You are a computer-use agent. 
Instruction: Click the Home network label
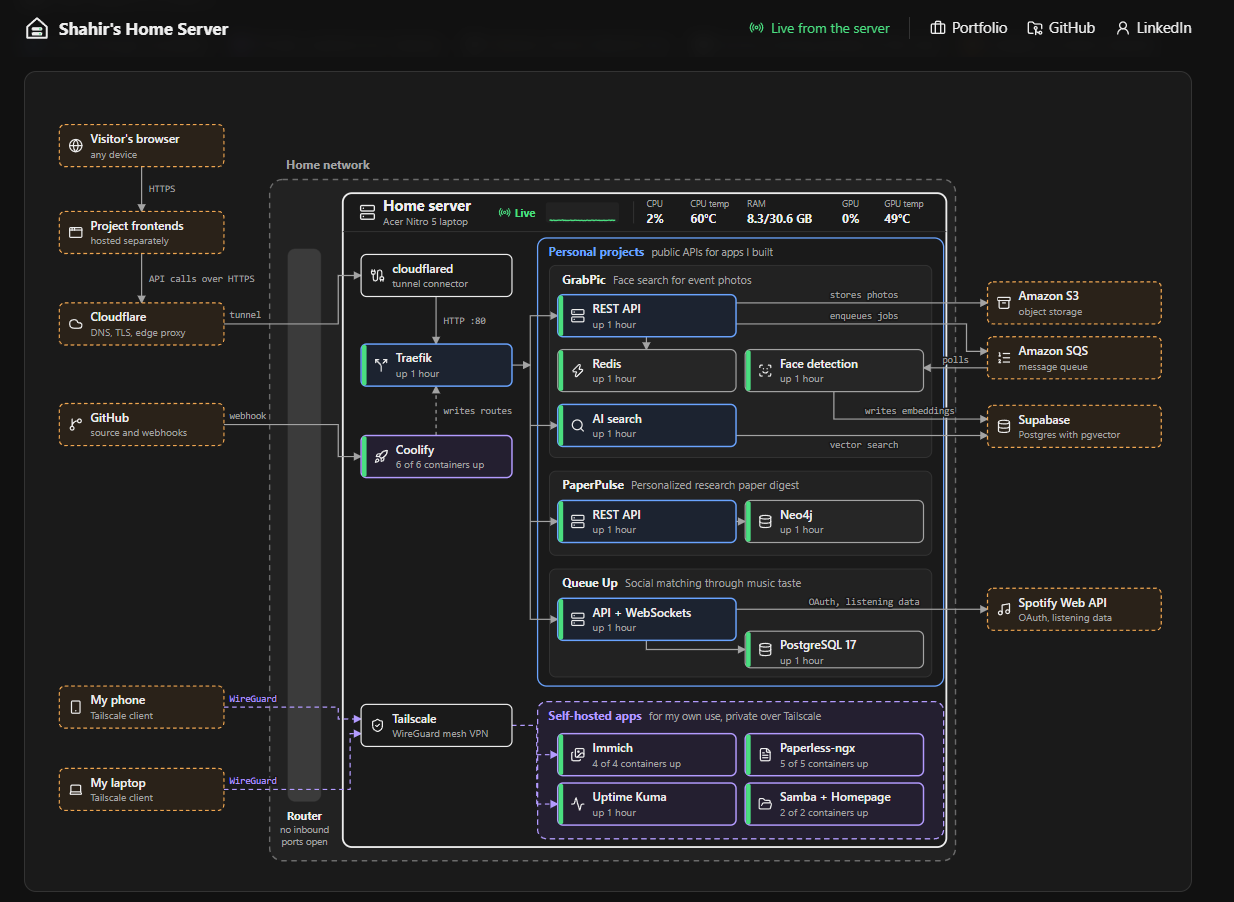coord(328,165)
